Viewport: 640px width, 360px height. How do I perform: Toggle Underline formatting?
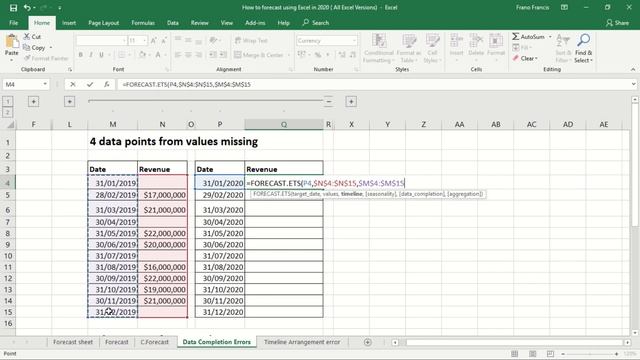pos(101,55)
